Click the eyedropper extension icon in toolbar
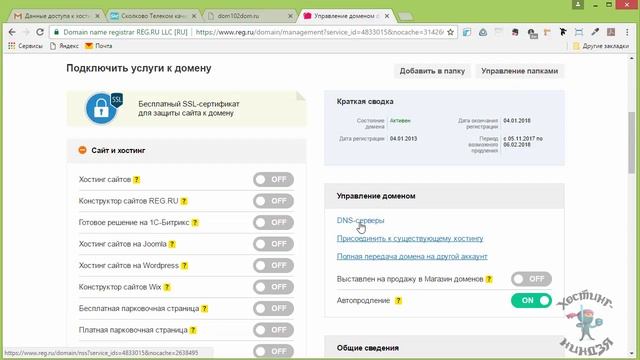This screenshot has width=640, height=360. pyautogui.click(x=595, y=32)
